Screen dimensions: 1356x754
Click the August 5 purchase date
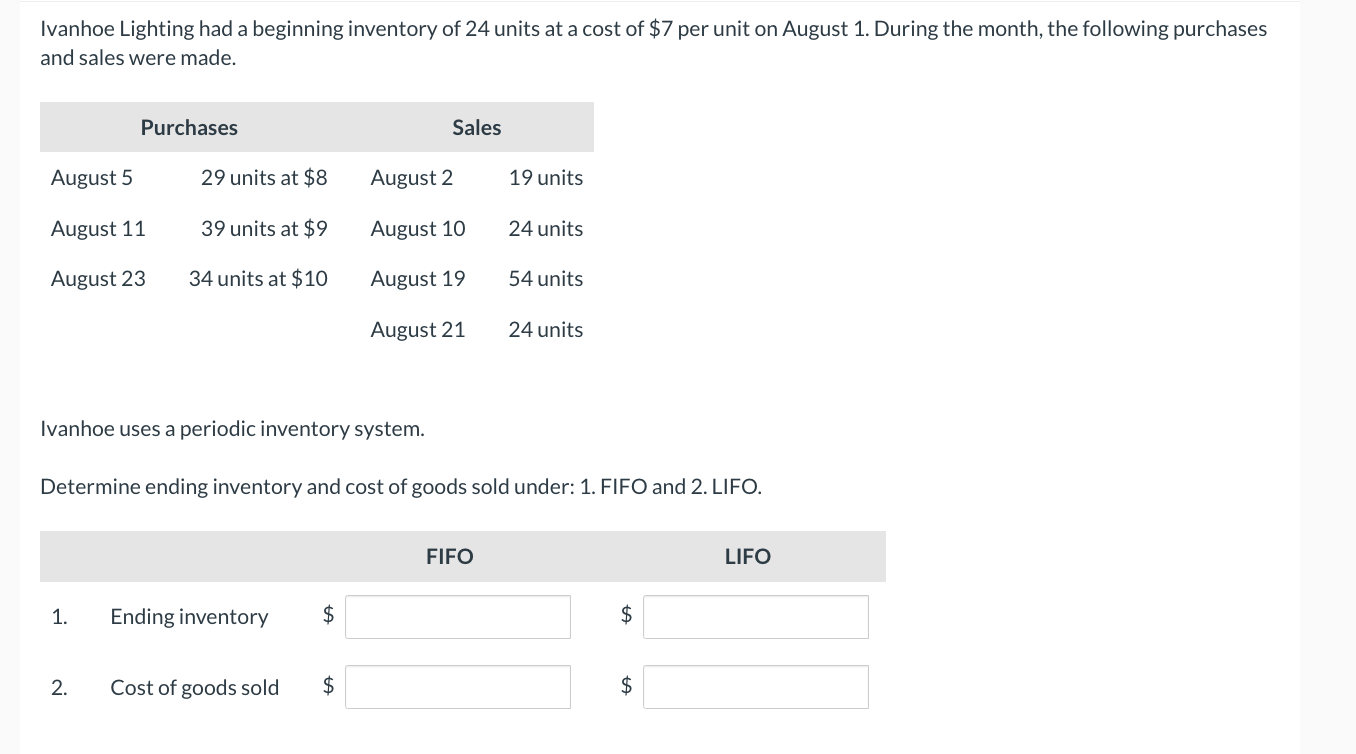coord(92,178)
